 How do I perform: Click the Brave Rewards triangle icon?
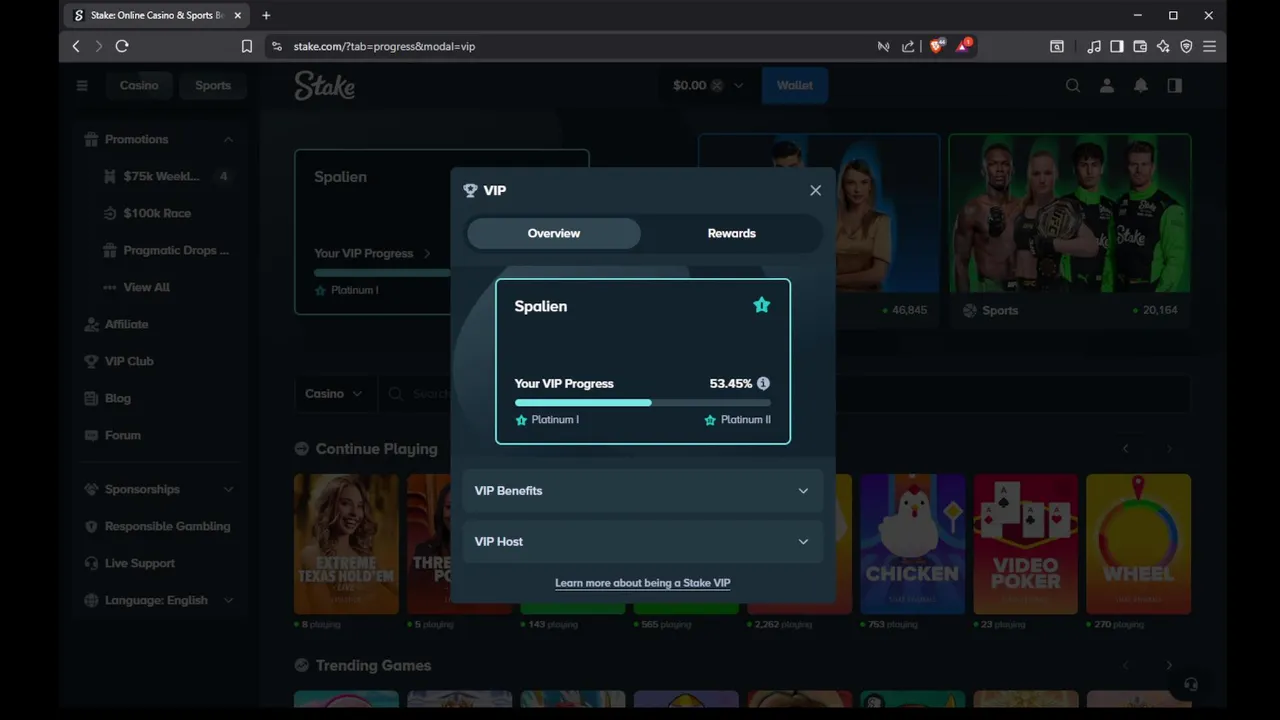coord(963,46)
